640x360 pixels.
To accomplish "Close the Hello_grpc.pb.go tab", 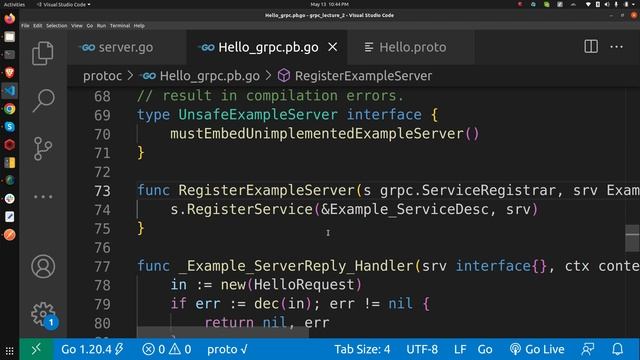I will (x=333, y=47).
